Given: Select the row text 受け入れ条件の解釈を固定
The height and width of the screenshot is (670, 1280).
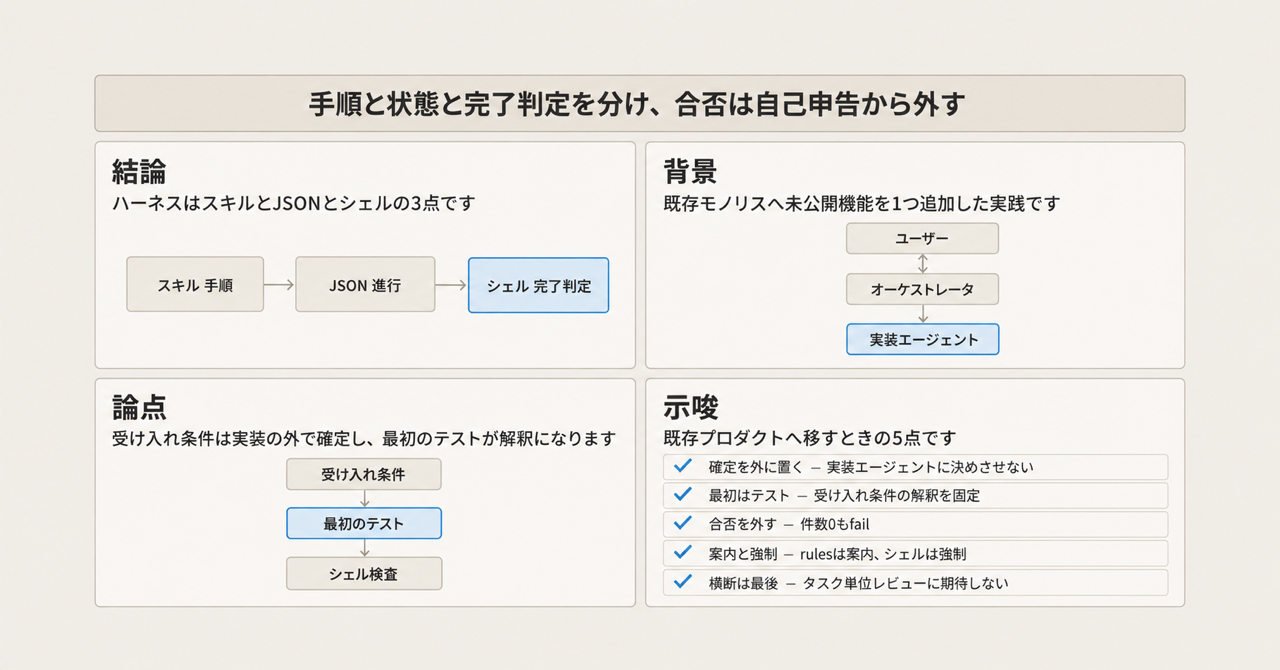Looking at the screenshot, I should [x=897, y=496].
